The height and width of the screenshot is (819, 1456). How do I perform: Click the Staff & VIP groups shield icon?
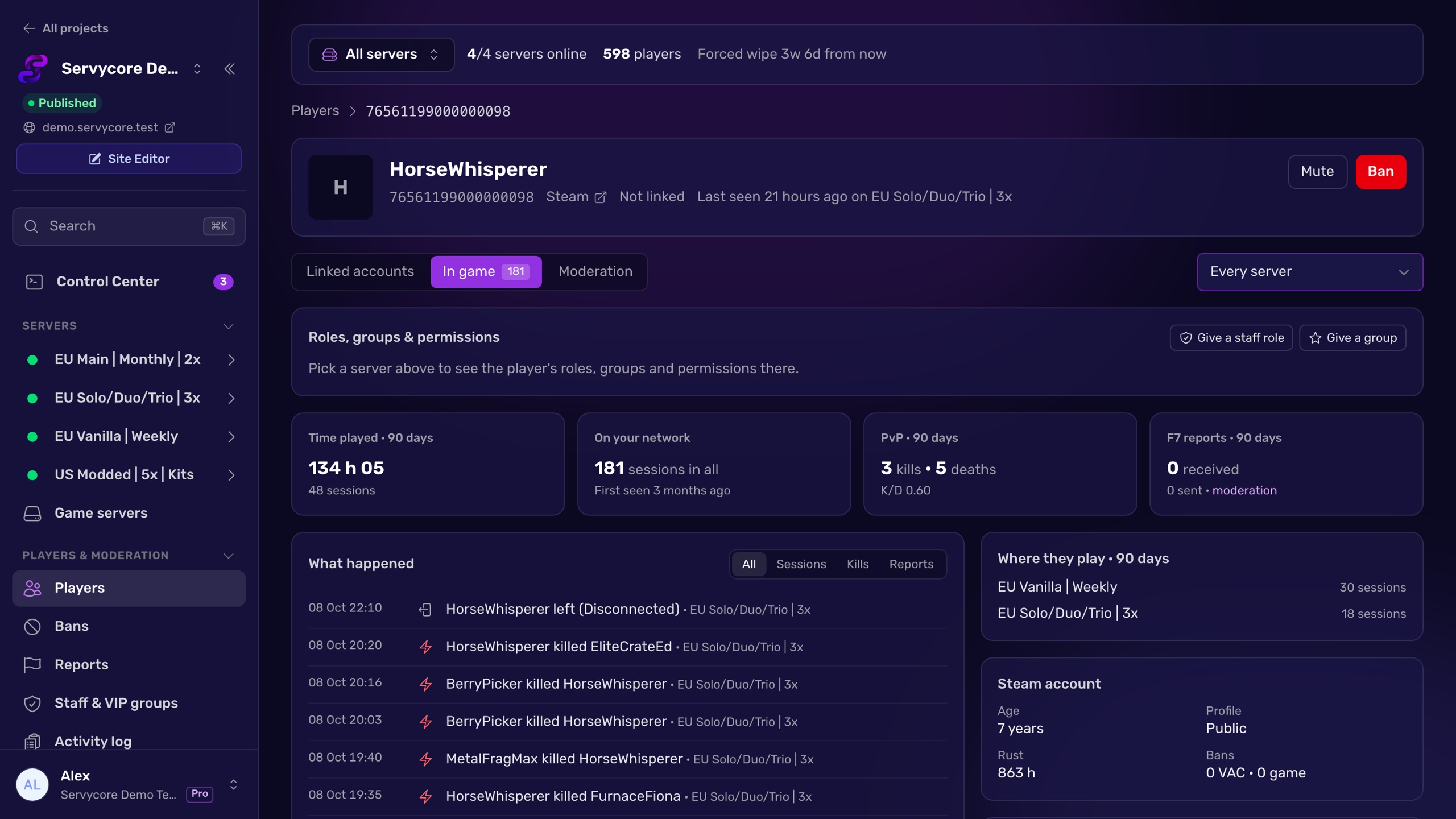32,703
